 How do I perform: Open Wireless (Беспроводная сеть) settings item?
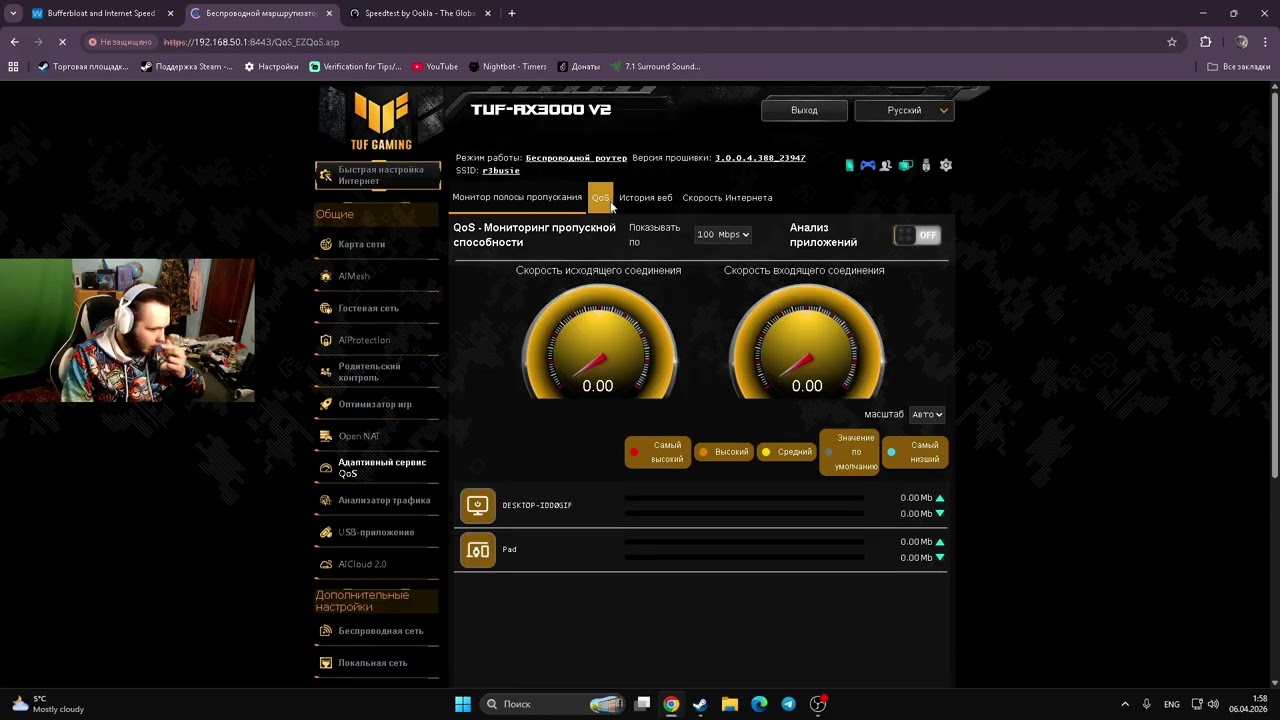377,631
